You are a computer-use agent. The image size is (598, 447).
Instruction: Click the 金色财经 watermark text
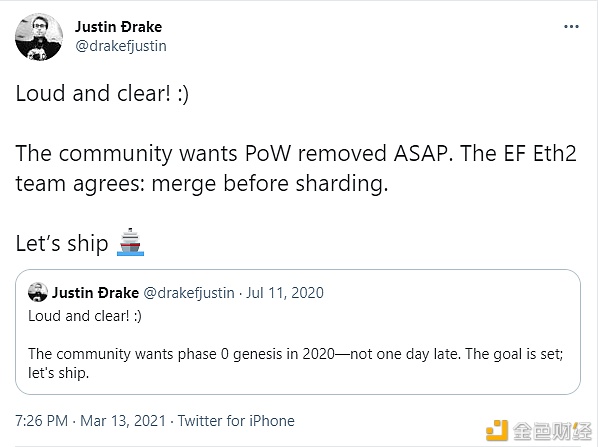click(552, 431)
